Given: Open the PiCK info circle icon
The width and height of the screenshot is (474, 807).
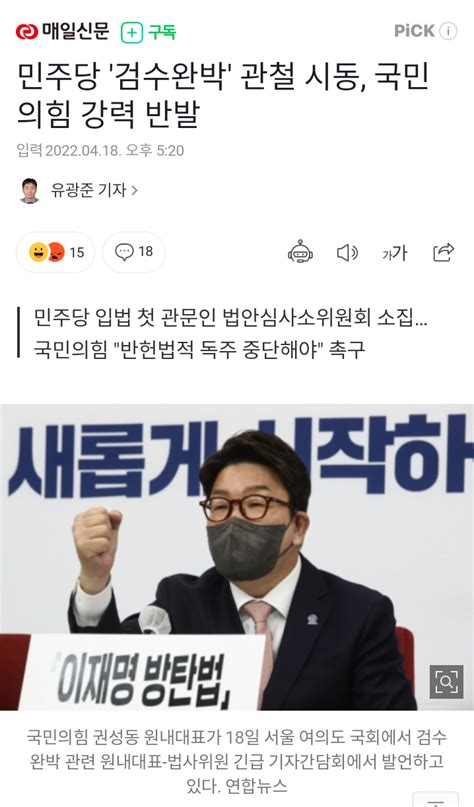Looking at the screenshot, I should point(448,31).
